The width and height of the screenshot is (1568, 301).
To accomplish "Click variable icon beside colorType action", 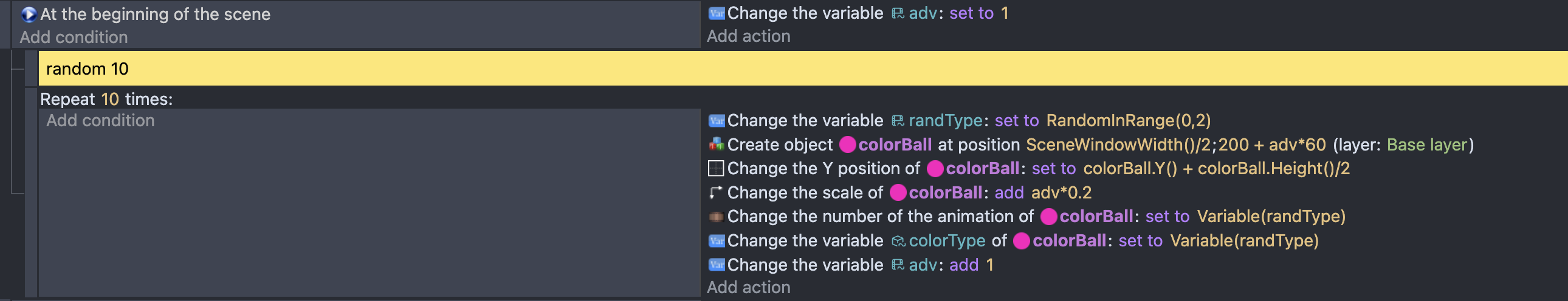I will tap(717, 241).
